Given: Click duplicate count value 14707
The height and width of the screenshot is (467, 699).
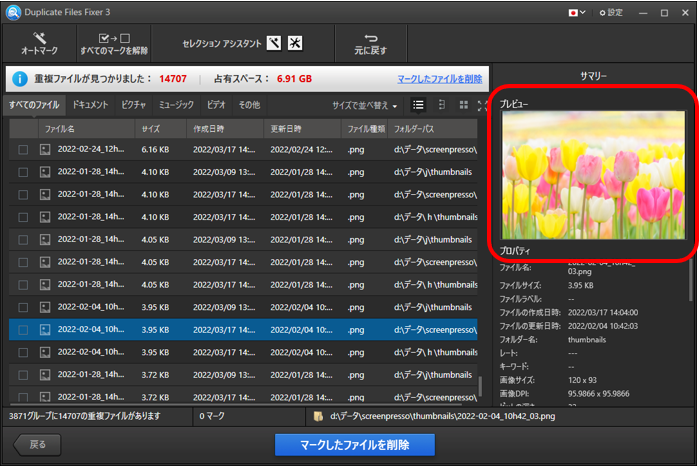Looking at the screenshot, I should [173, 79].
